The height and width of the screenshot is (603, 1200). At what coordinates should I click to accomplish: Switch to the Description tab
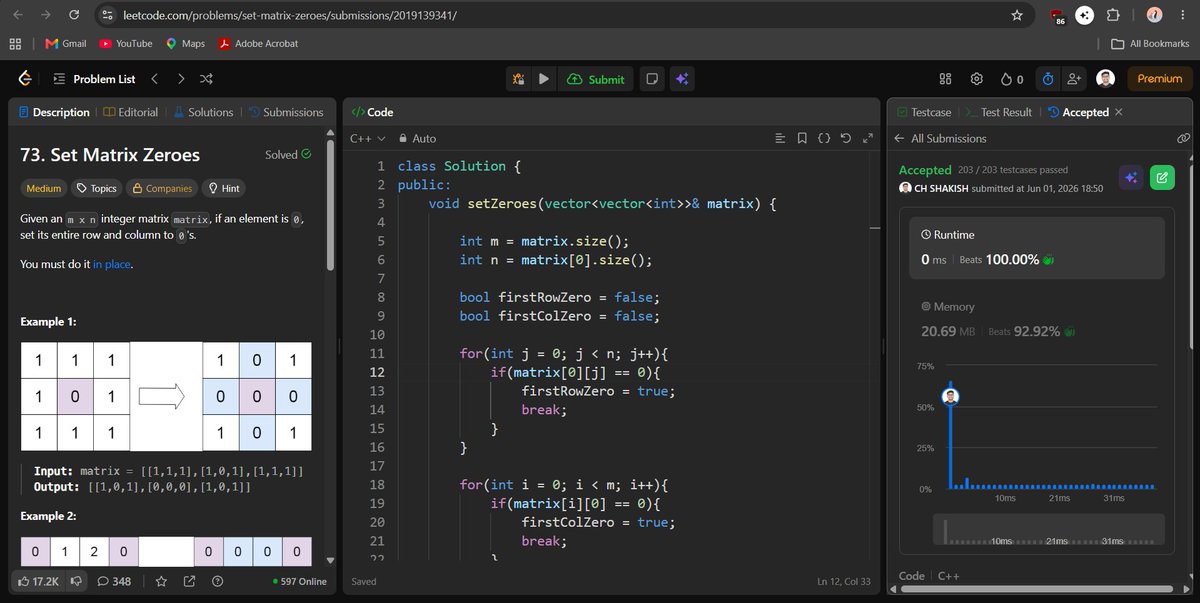click(54, 112)
